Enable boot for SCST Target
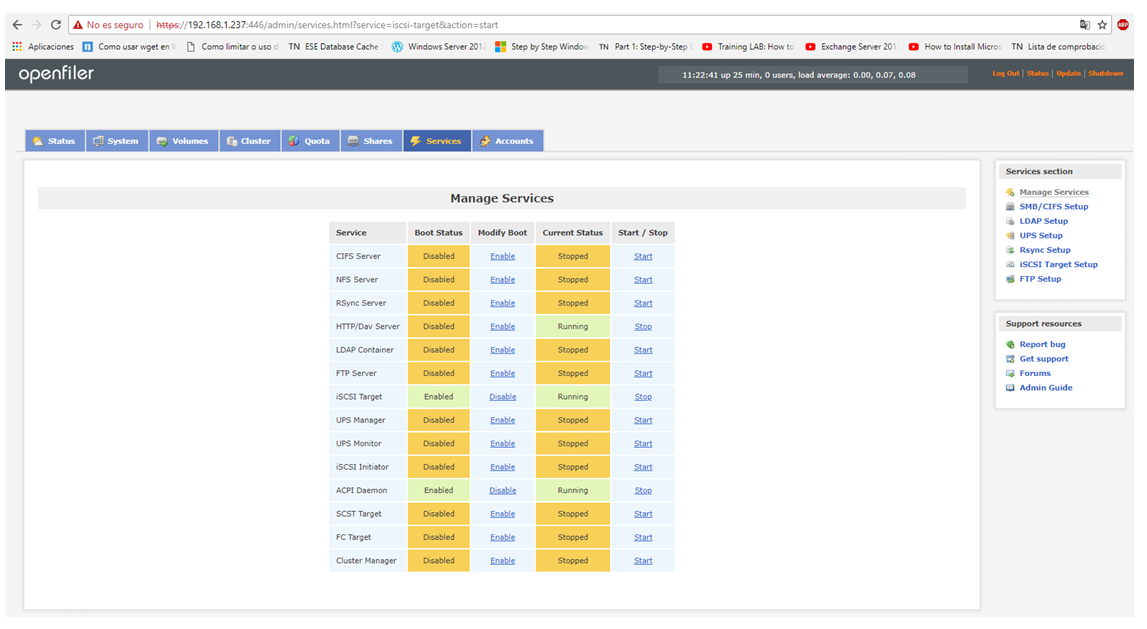This screenshot has height=629, width=1147. [x=503, y=513]
